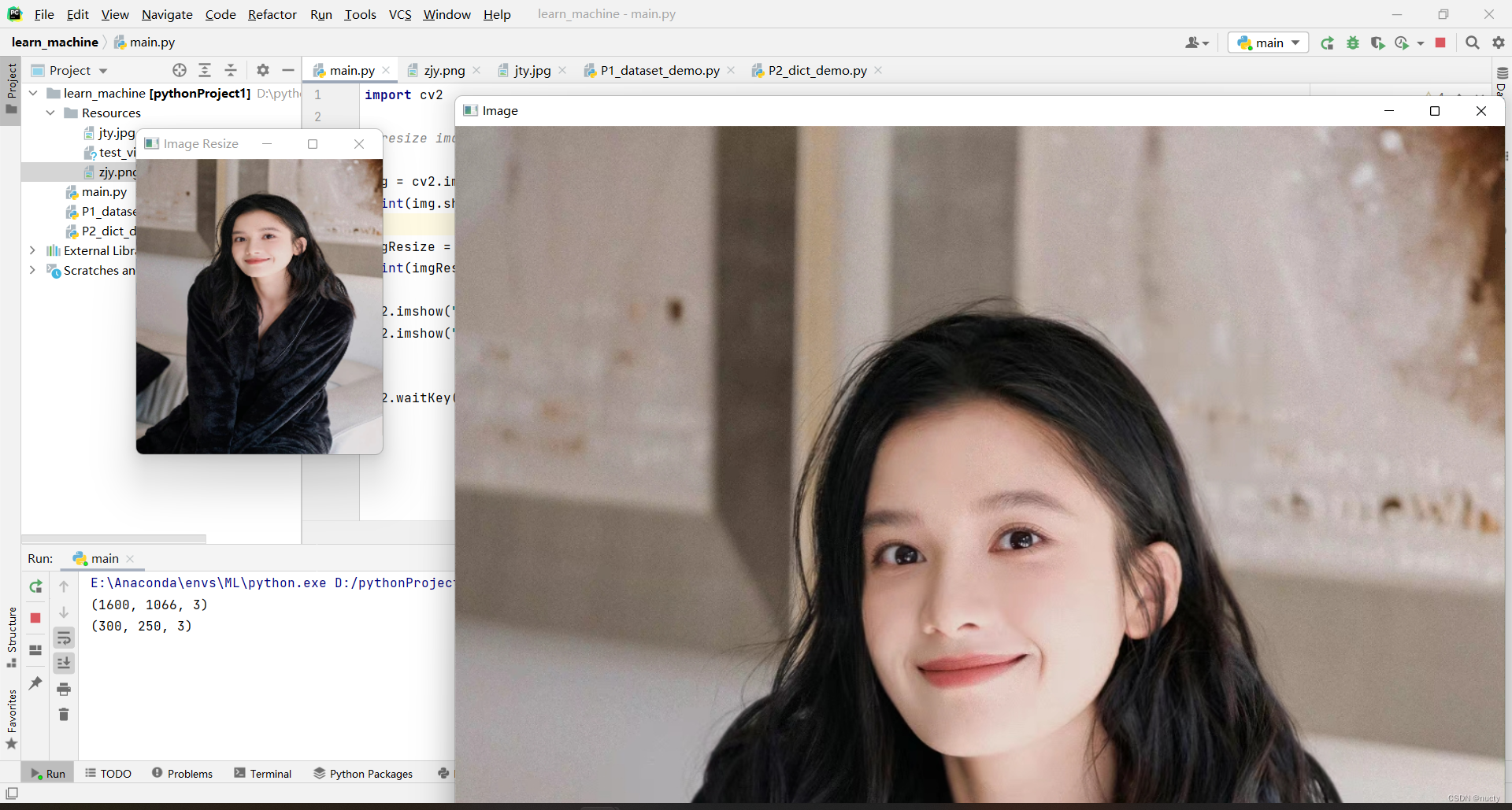Click Expand All icon in Project panel
Image resolution: width=1512 pixels, height=810 pixels.
tap(205, 70)
